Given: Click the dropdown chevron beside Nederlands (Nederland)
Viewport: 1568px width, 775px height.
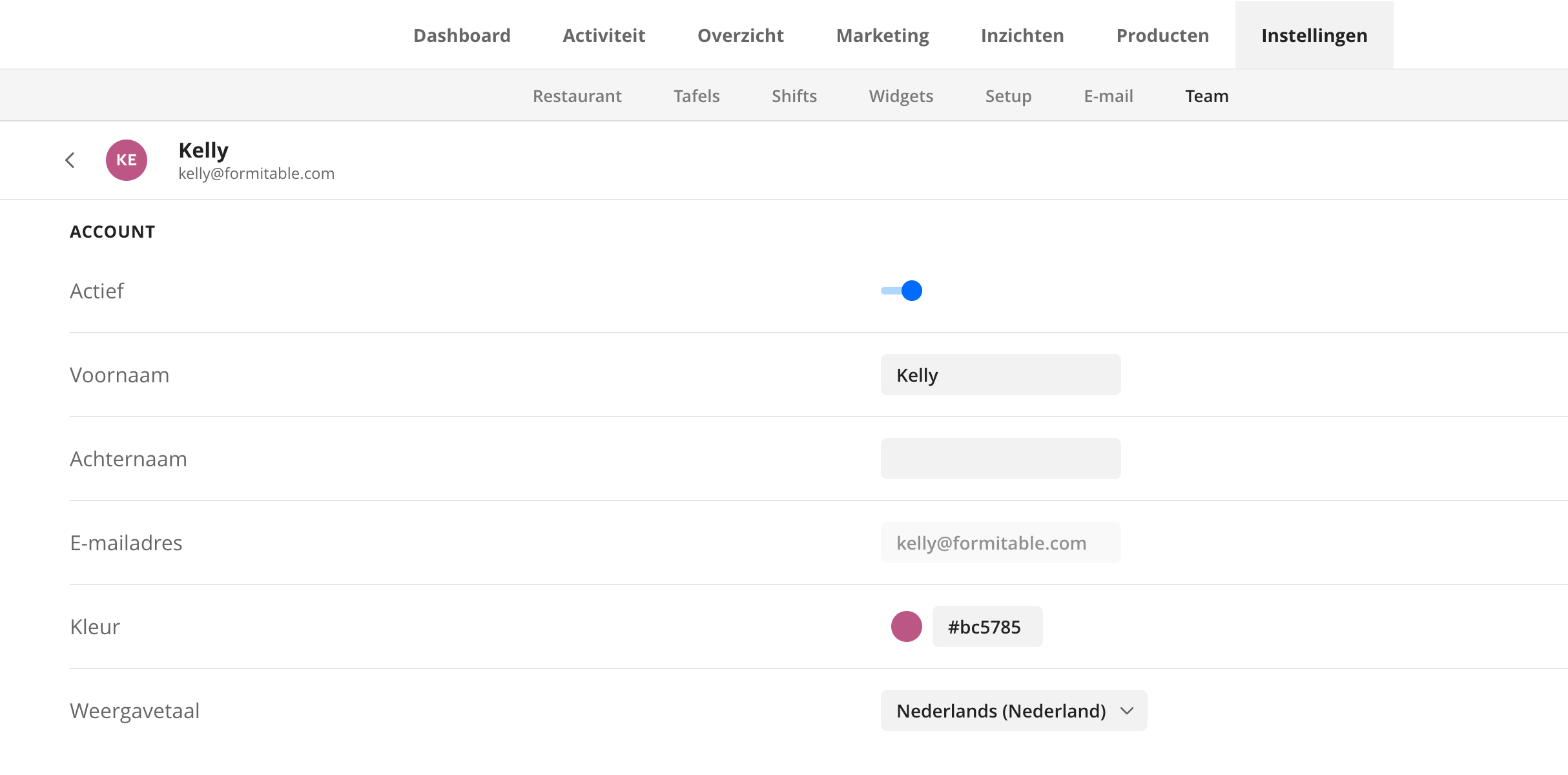Looking at the screenshot, I should [1127, 710].
